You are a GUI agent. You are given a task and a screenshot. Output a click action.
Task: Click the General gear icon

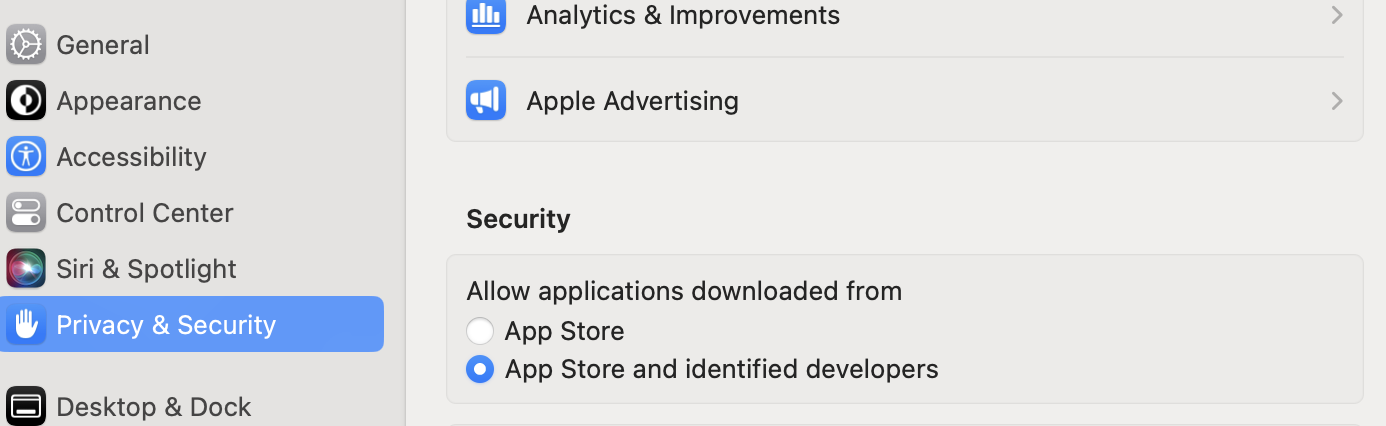pos(26,44)
